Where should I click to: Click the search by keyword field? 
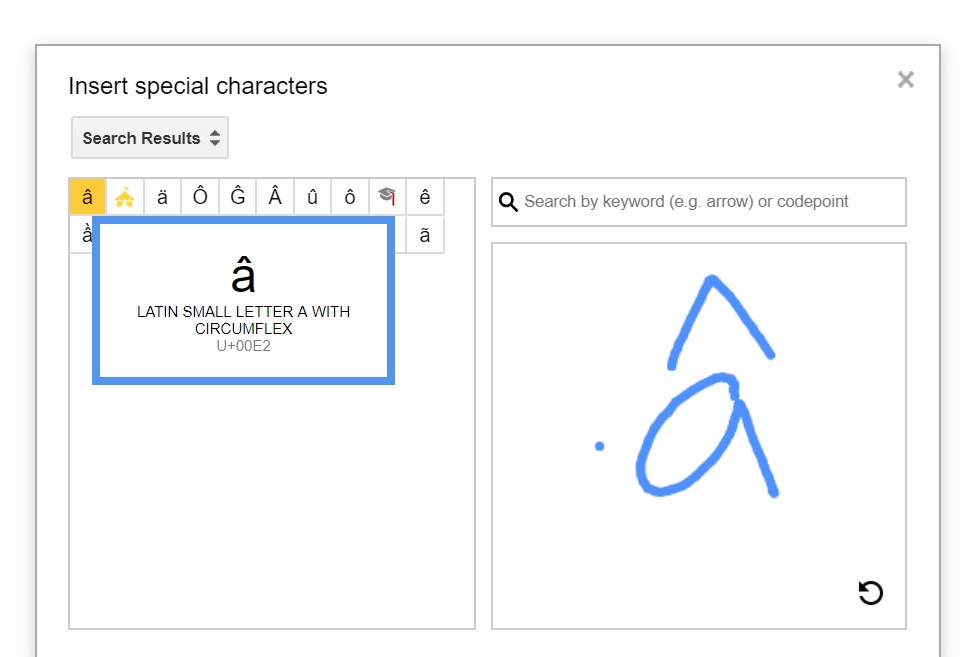(710, 202)
